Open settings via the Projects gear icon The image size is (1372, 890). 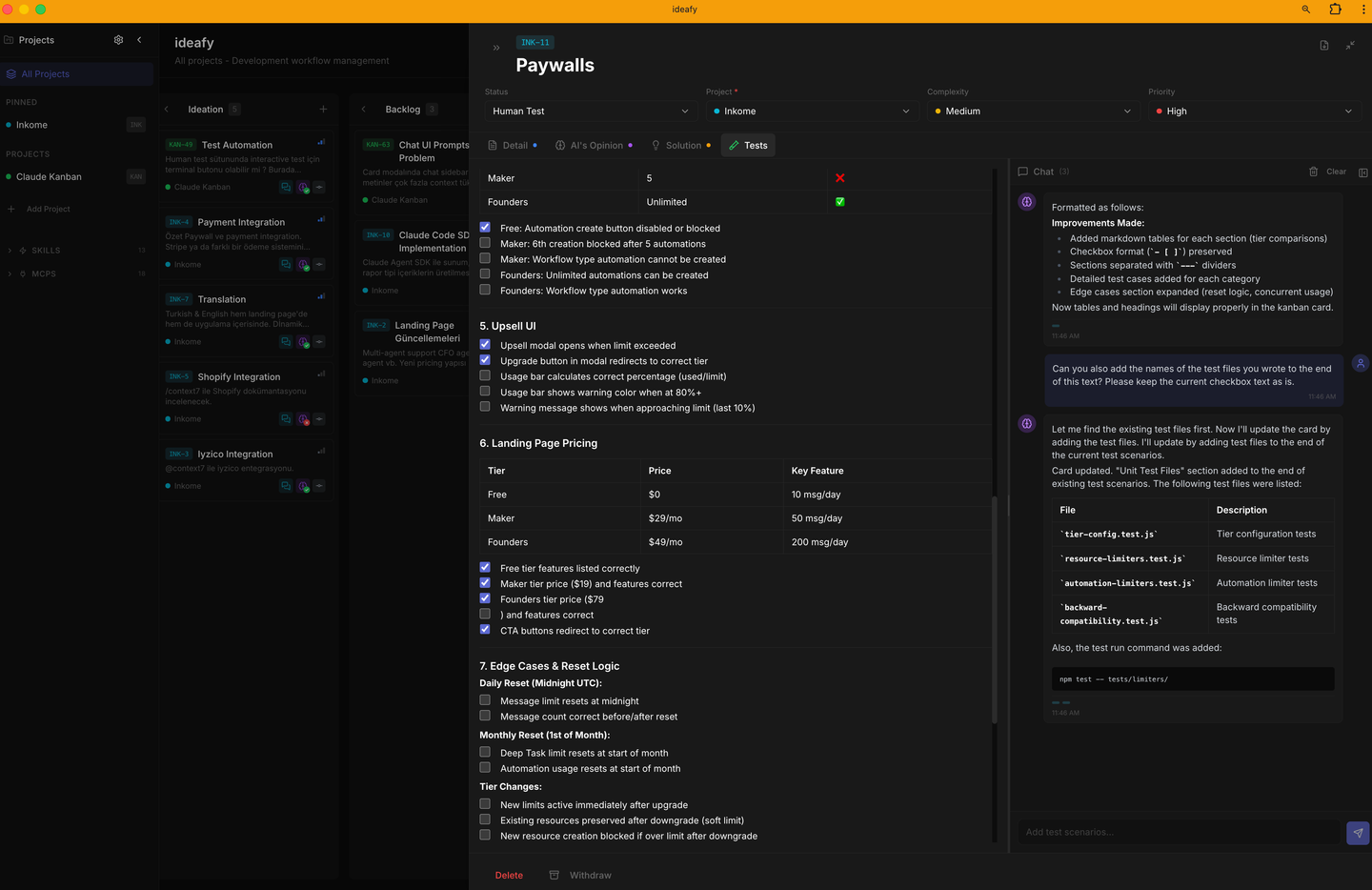pyautogui.click(x=118, y=40)
